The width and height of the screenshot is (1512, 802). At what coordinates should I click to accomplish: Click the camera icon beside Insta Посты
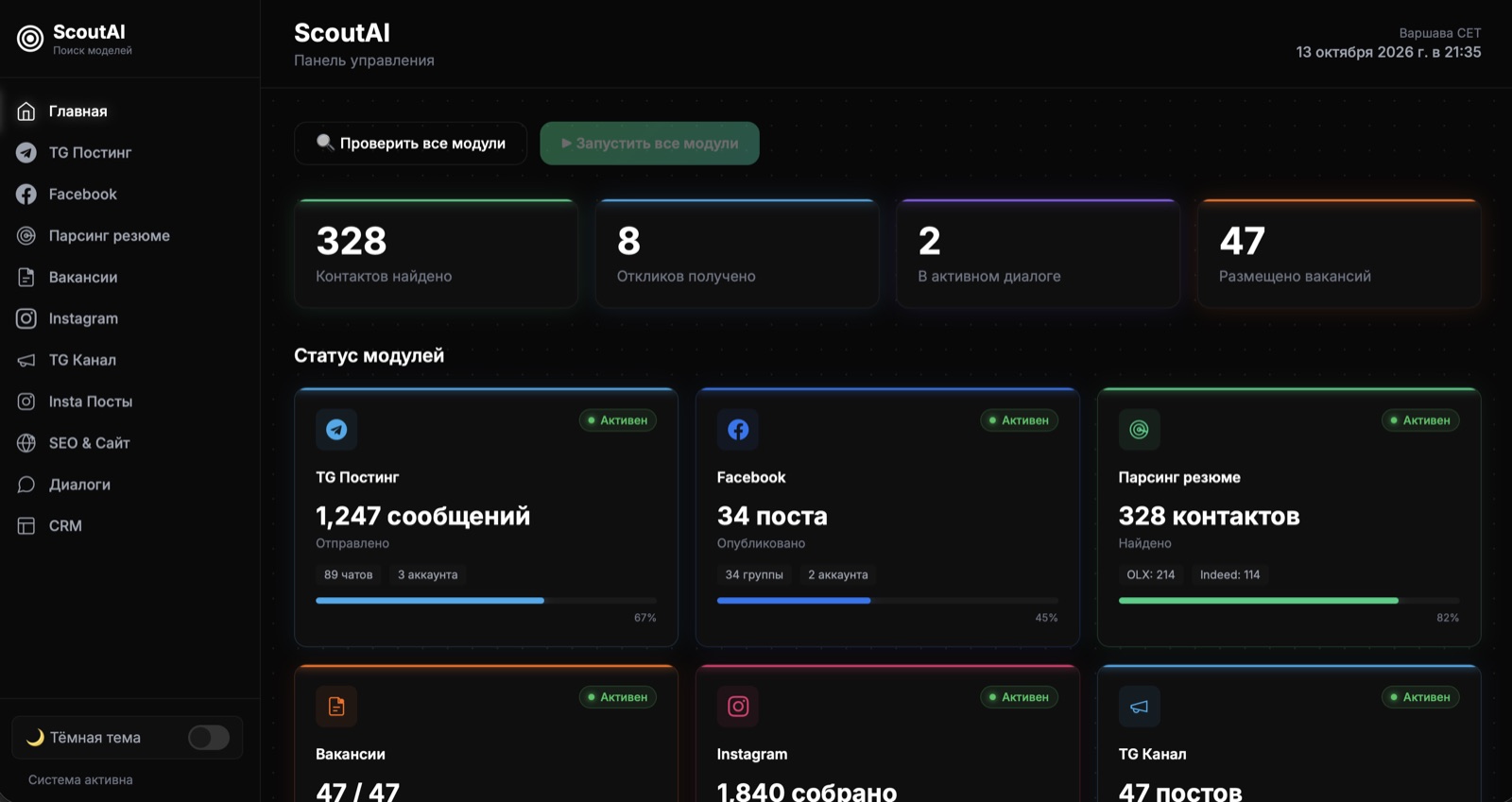click(26, 401)
